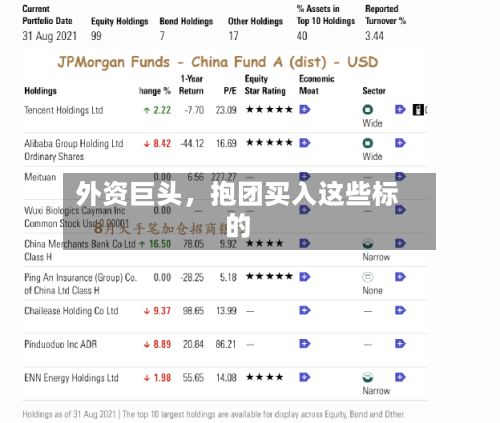Click Pinduoduo P/E value 86.21
This screenshot has height=423, width=500.
(226, 344)
